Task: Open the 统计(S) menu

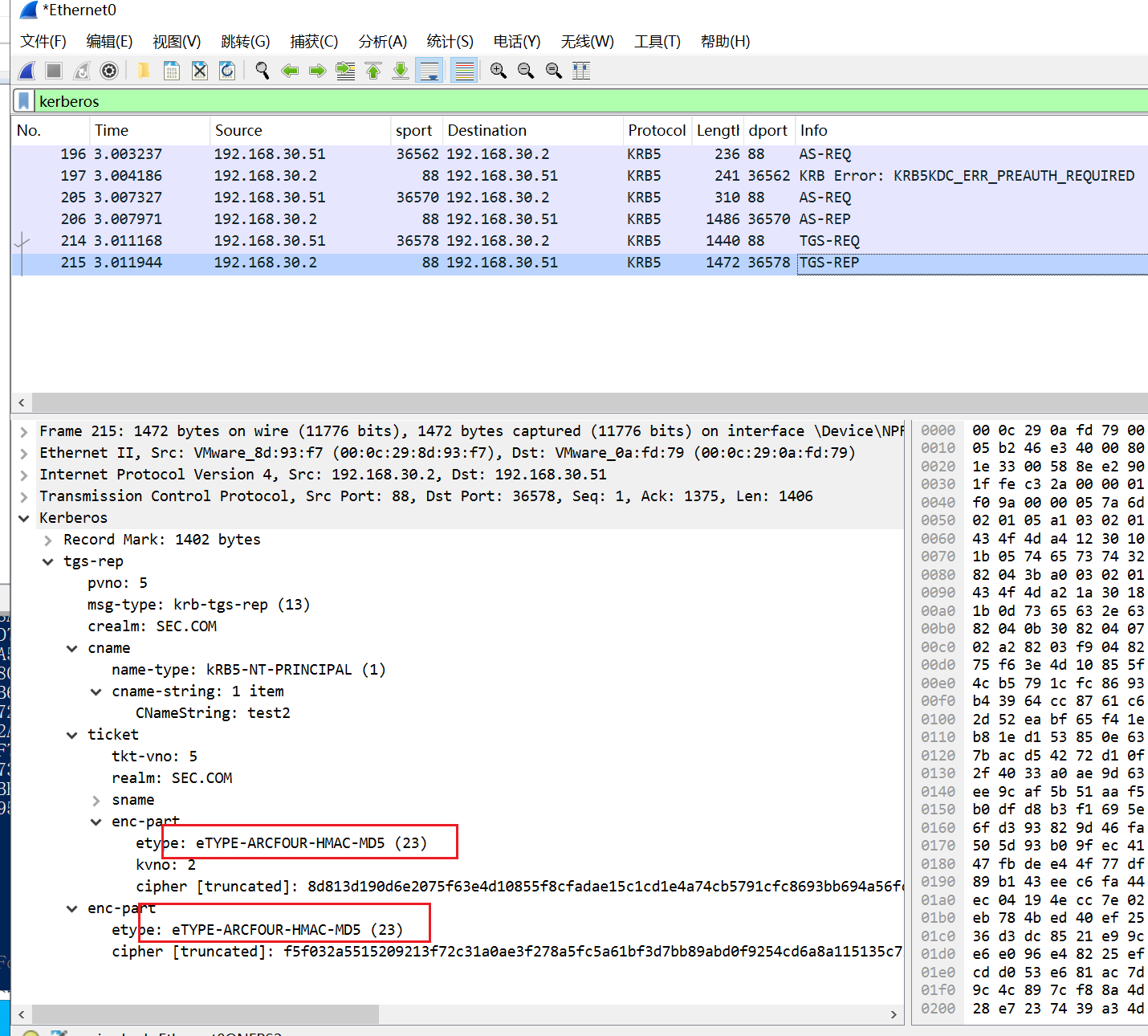Action: coord(450,42)
